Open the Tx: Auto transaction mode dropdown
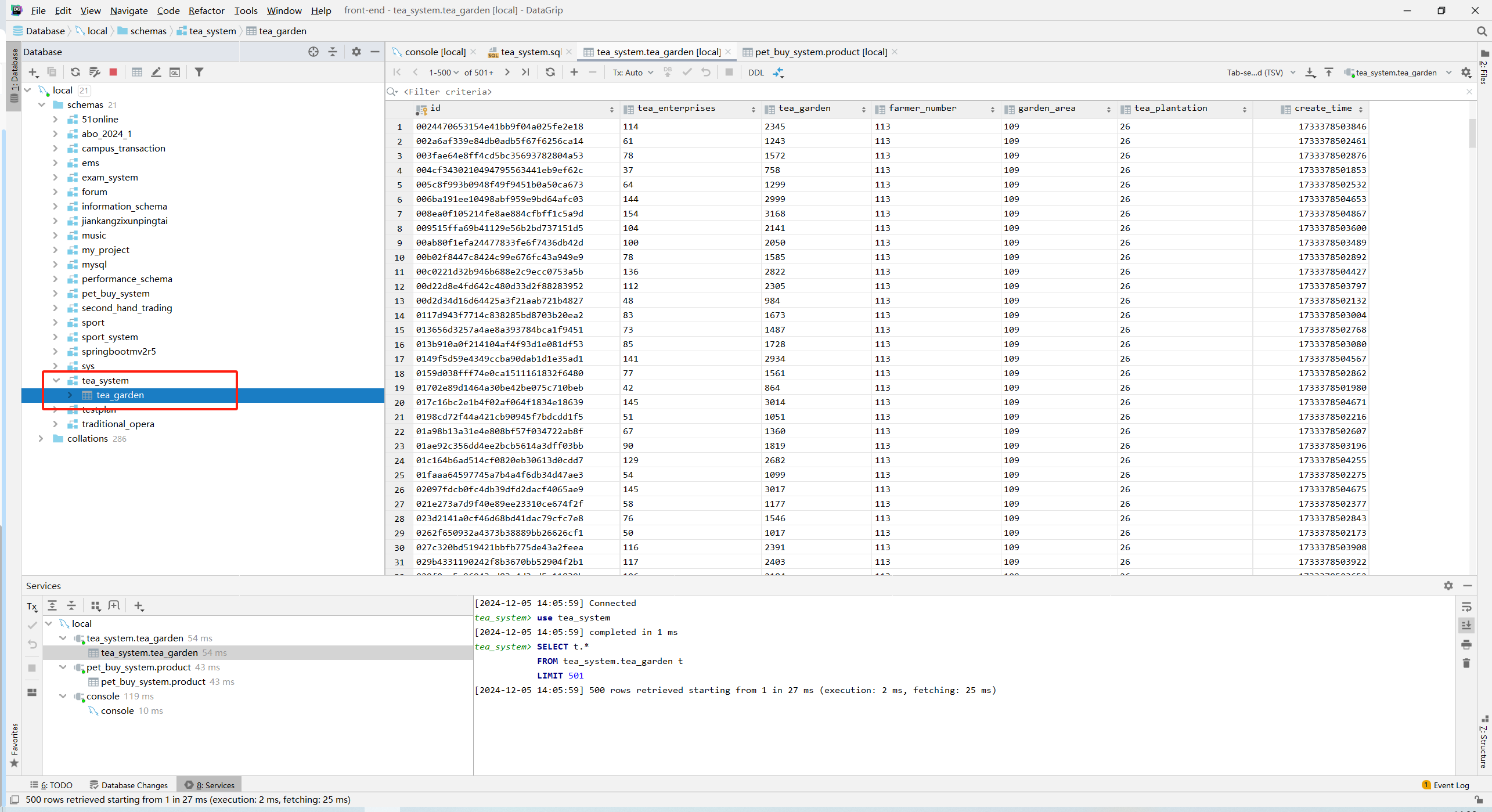The height and width of the screenshot is (812, 1492). click(633, 73)
